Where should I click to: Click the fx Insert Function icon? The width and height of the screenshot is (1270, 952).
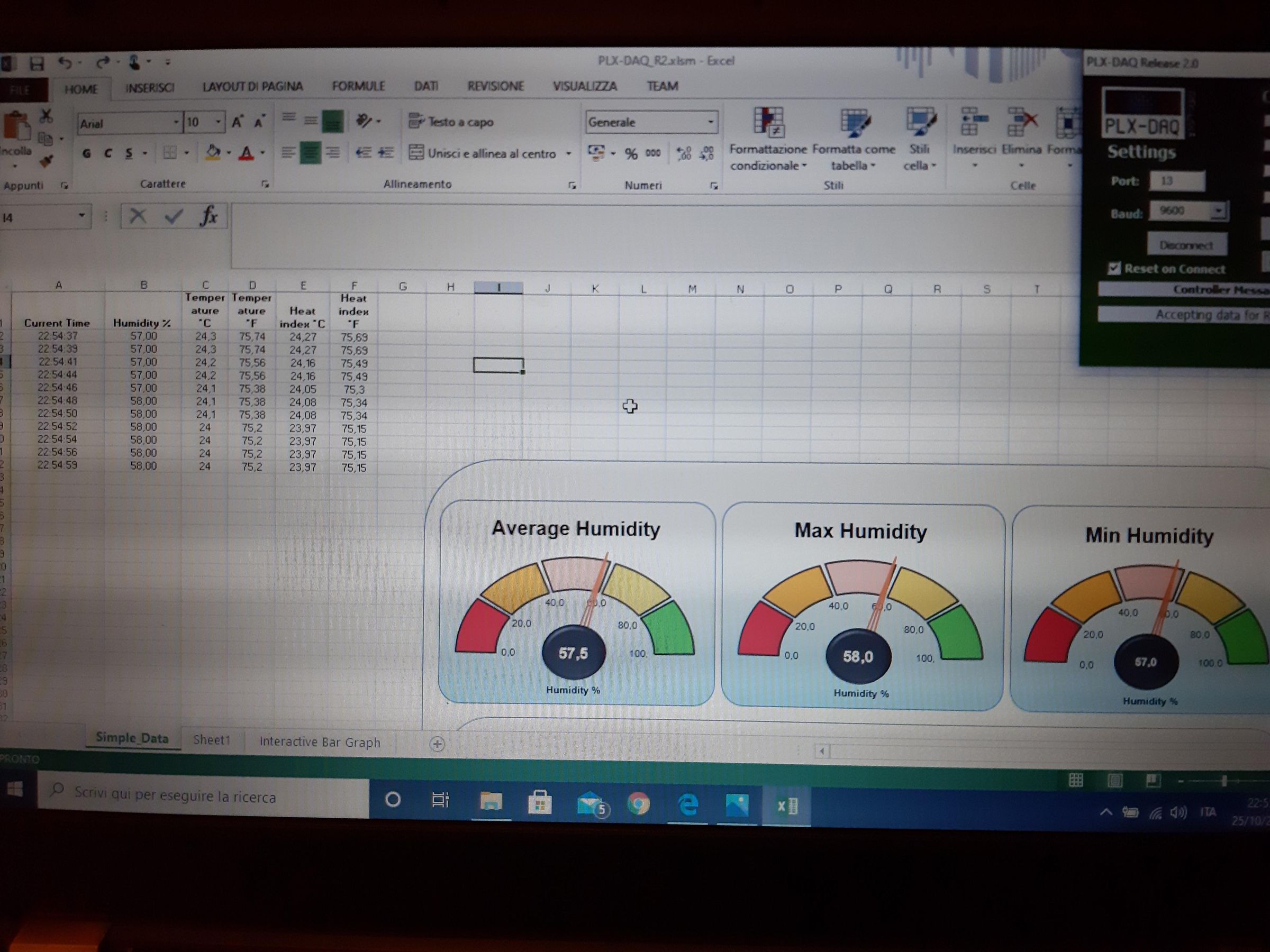210,216
